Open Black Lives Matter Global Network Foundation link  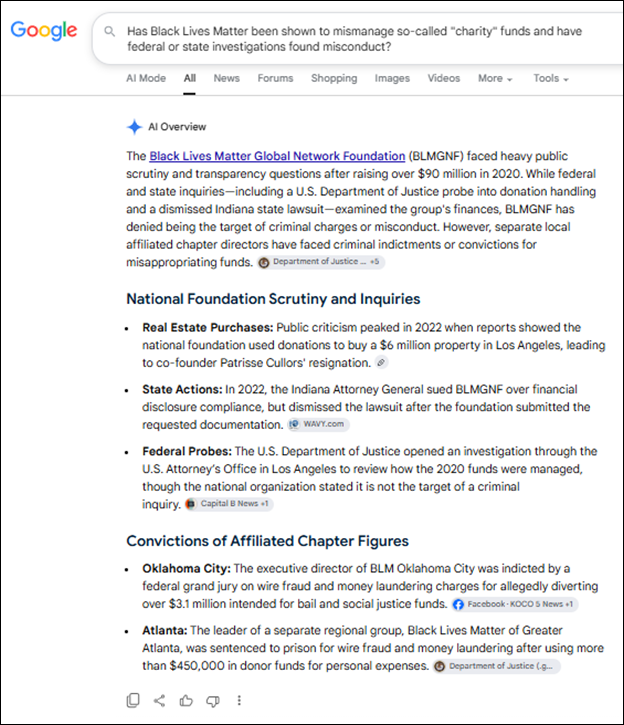(277, 156)
